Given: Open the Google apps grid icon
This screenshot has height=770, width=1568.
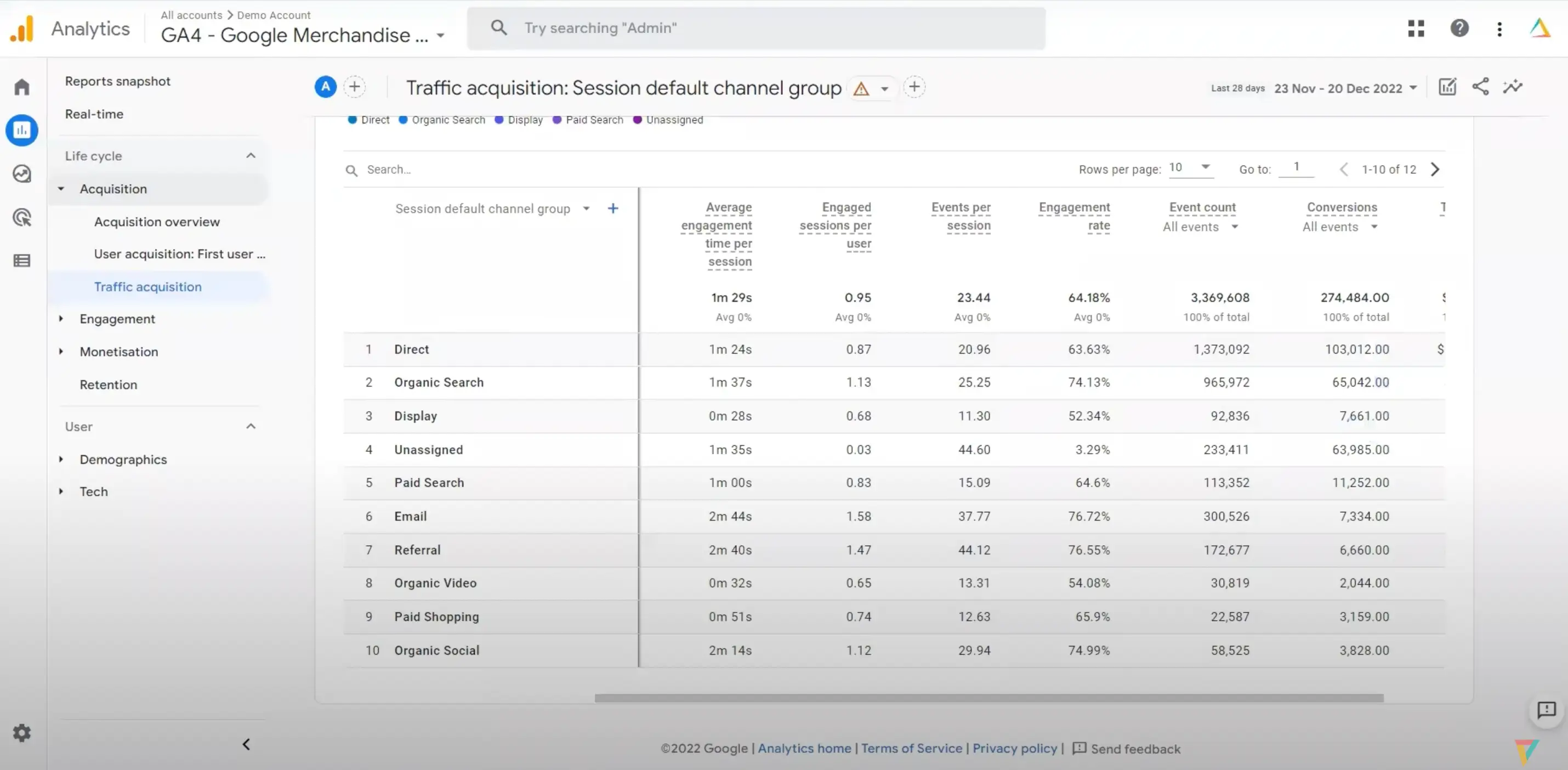Looking at the screenshot, I should click(x=1416, y=28).
